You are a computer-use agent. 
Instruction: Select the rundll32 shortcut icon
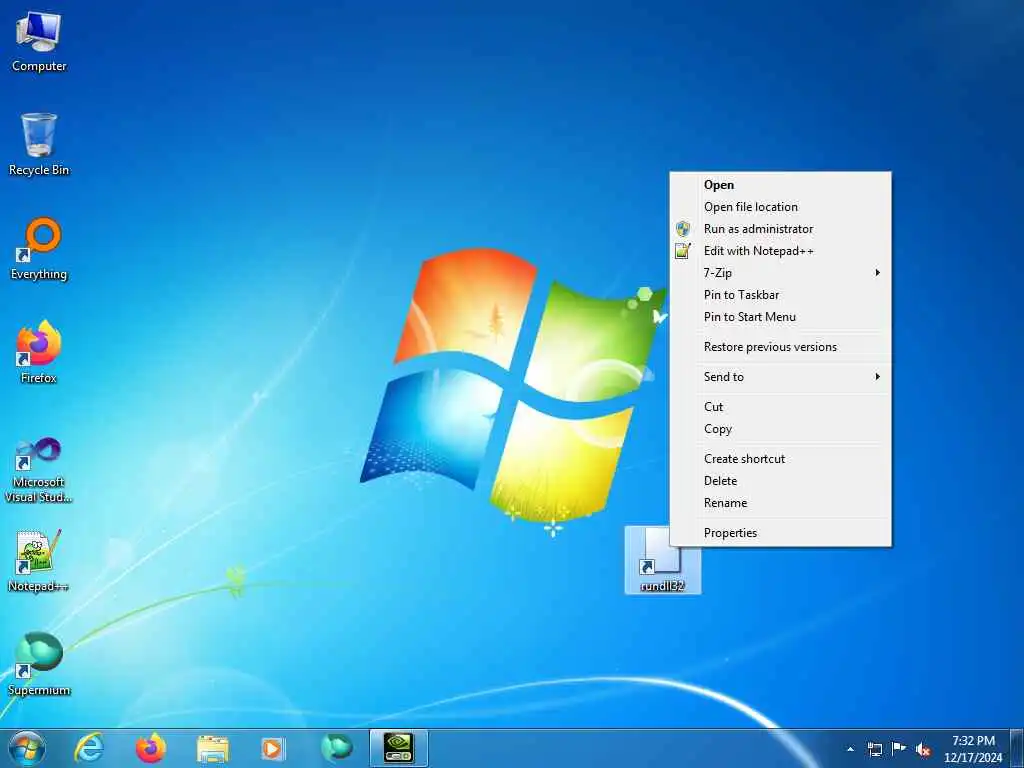tap(662, 560)
